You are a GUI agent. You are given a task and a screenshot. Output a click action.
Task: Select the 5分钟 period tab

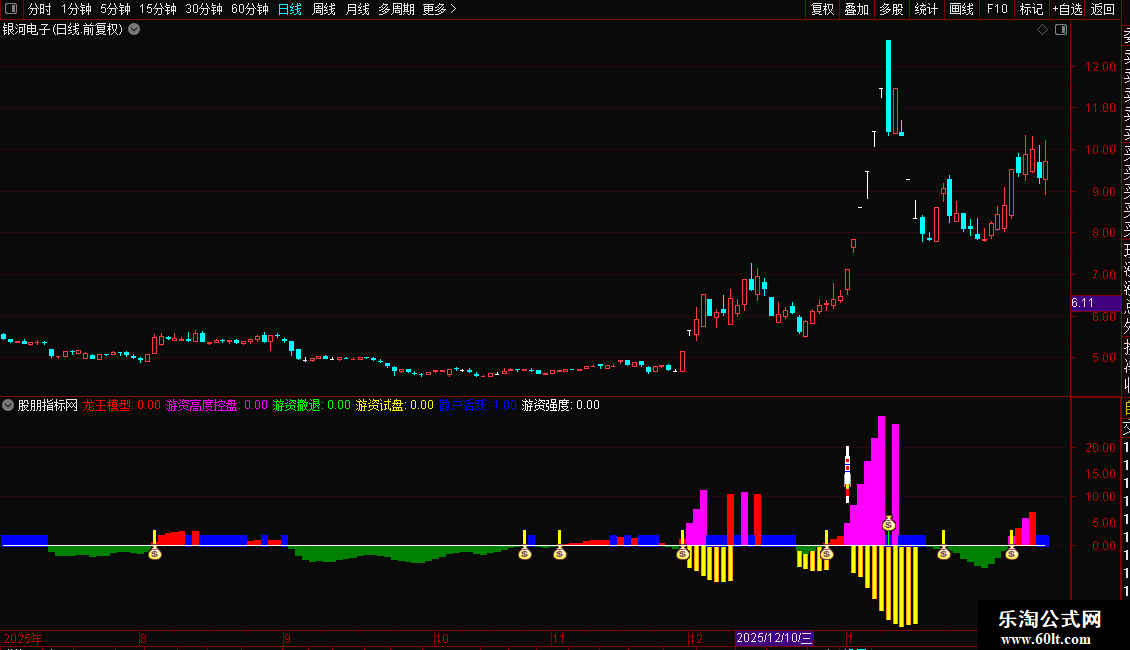point(115,9)
